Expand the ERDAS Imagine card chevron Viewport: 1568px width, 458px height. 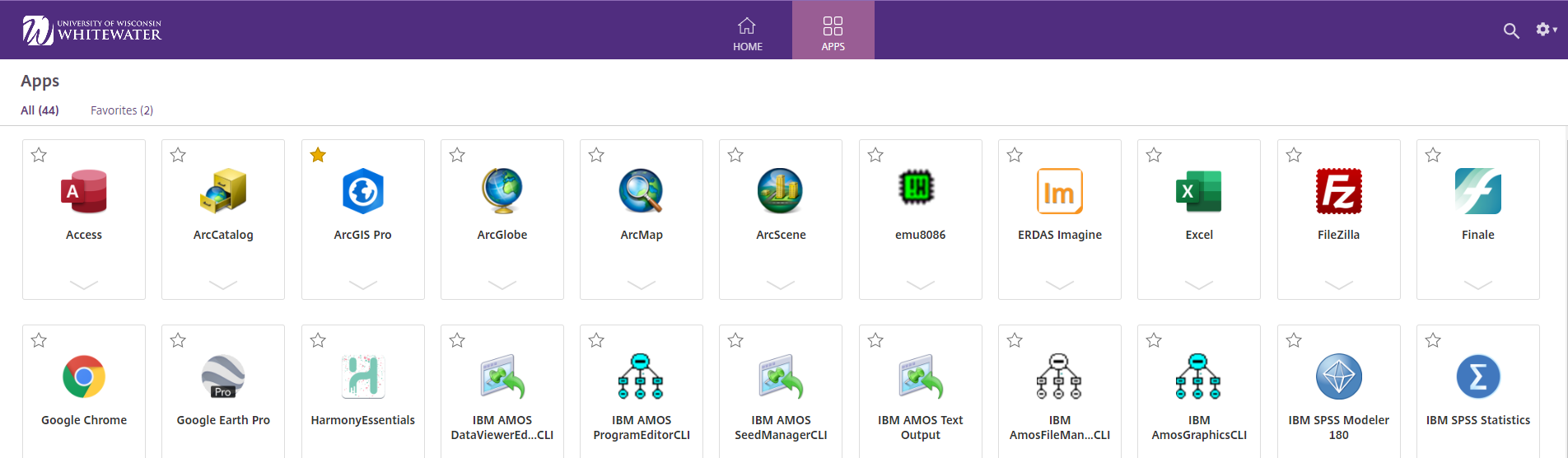tap(1060, 285)
